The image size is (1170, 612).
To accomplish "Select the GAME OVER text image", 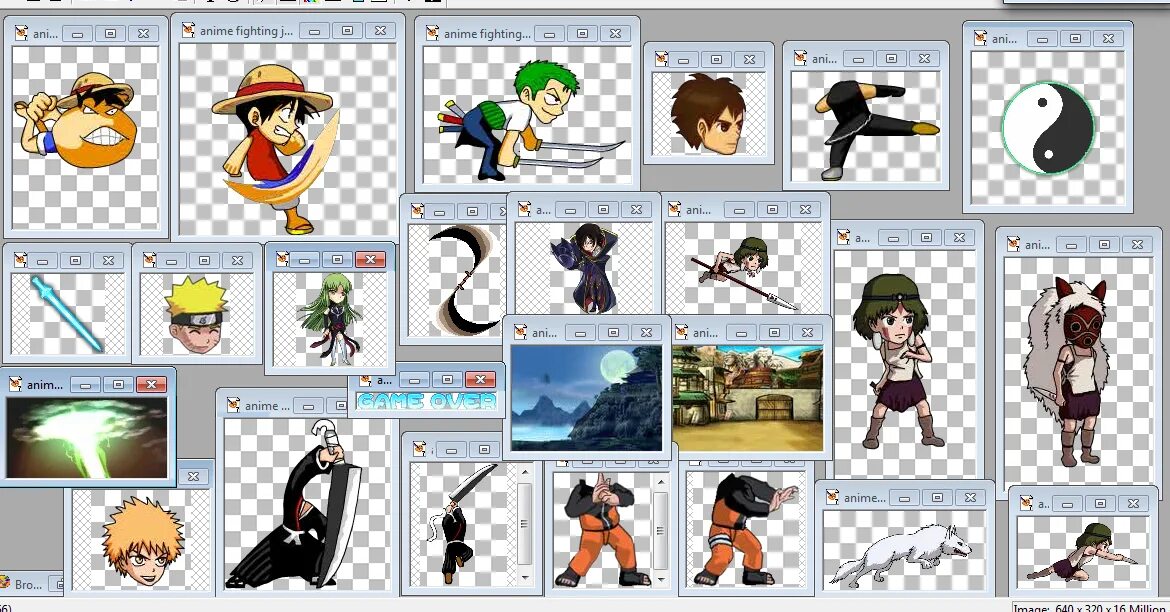I will pyautogui.click(x=427, y=402).
